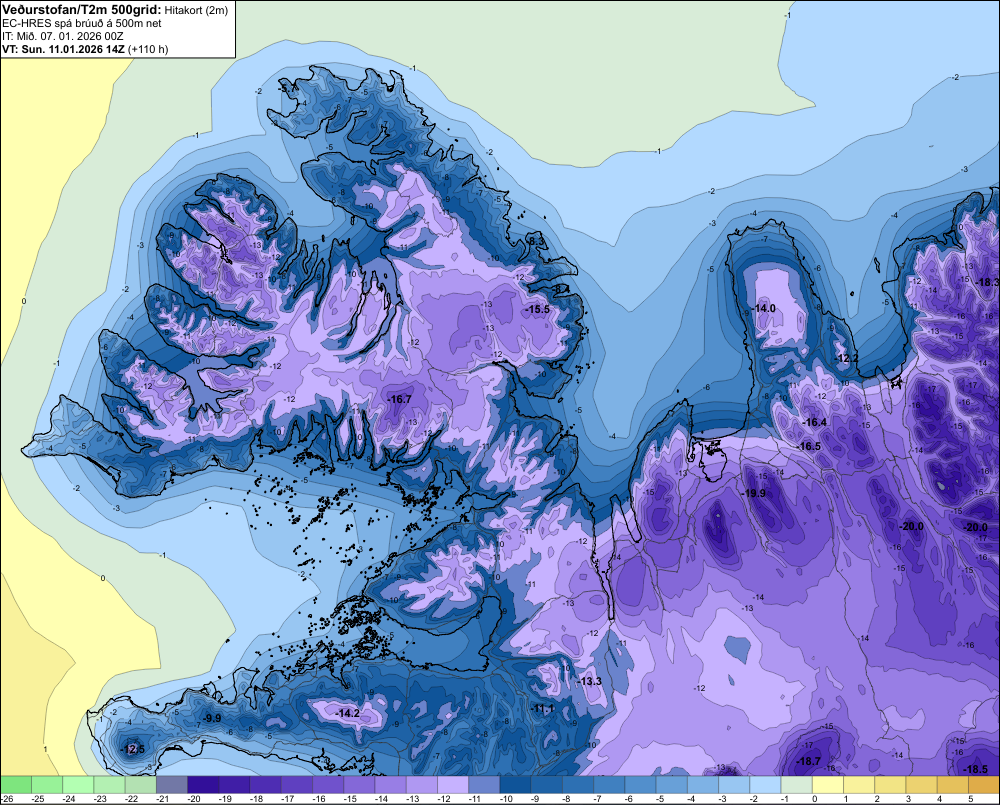
Task: Select the legend color swatch labeled -7
Action: pos(610,785)
